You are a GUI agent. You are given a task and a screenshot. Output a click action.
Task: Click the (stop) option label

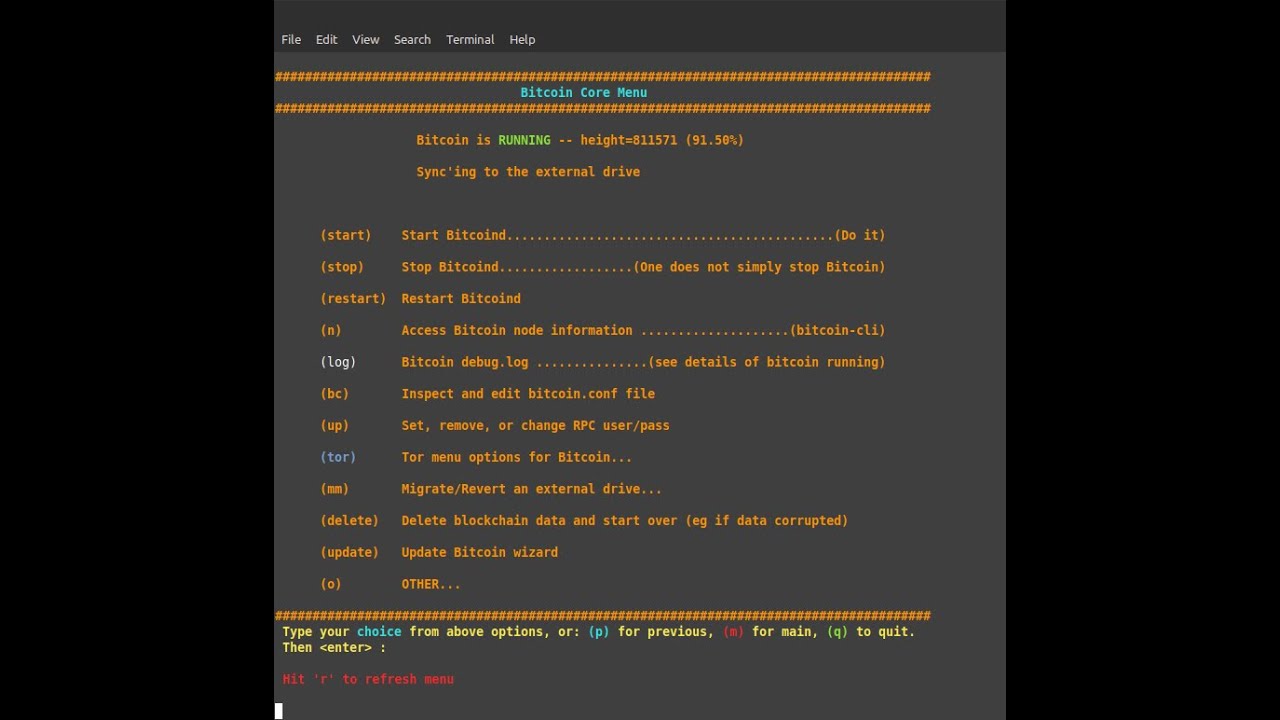342,267
